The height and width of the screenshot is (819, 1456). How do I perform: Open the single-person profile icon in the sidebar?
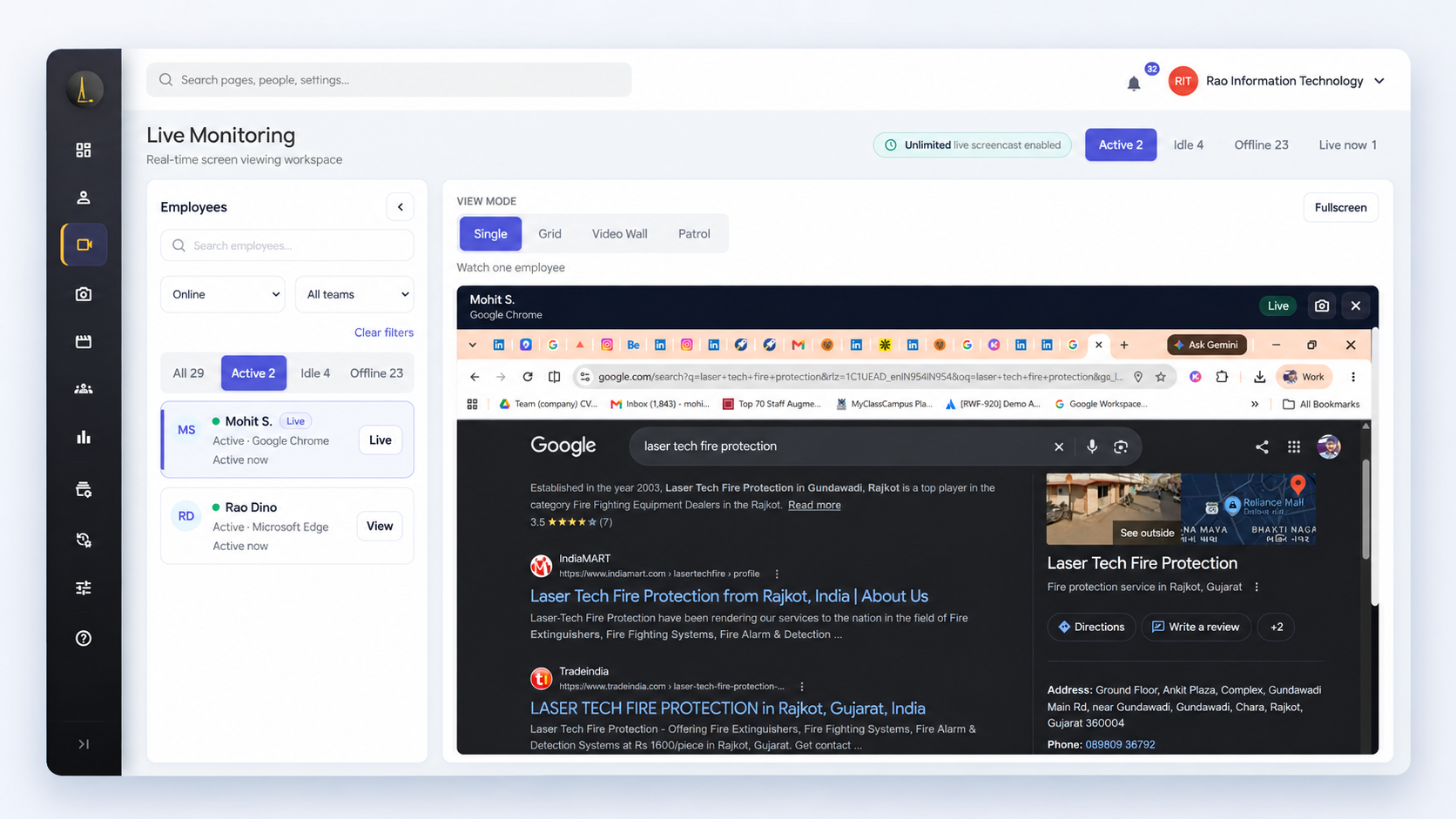[x=84, y=198]
